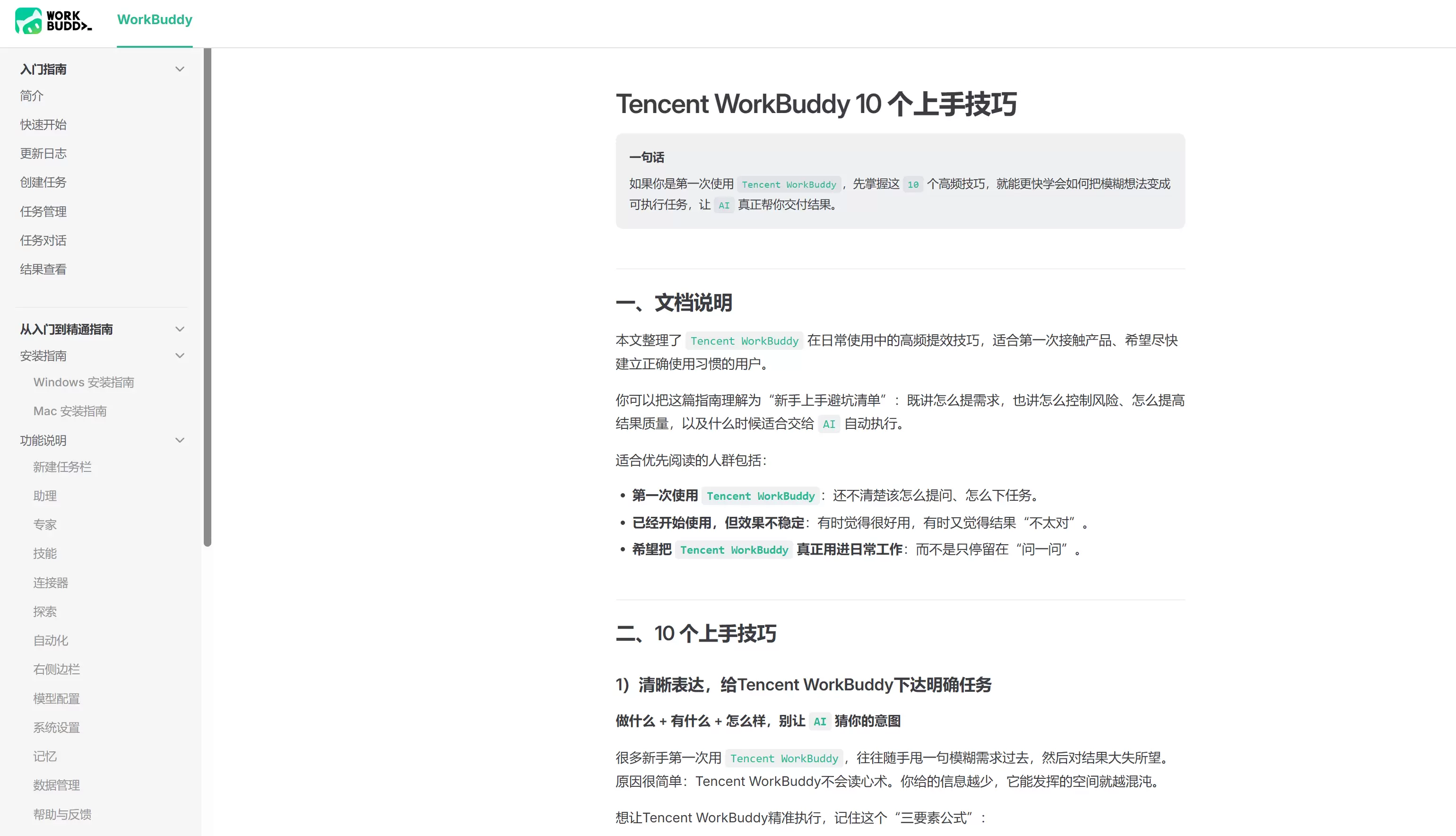Open the 助理 sidebar item
The height and width of the screenshot is (836, 1456).
[45, 496]
